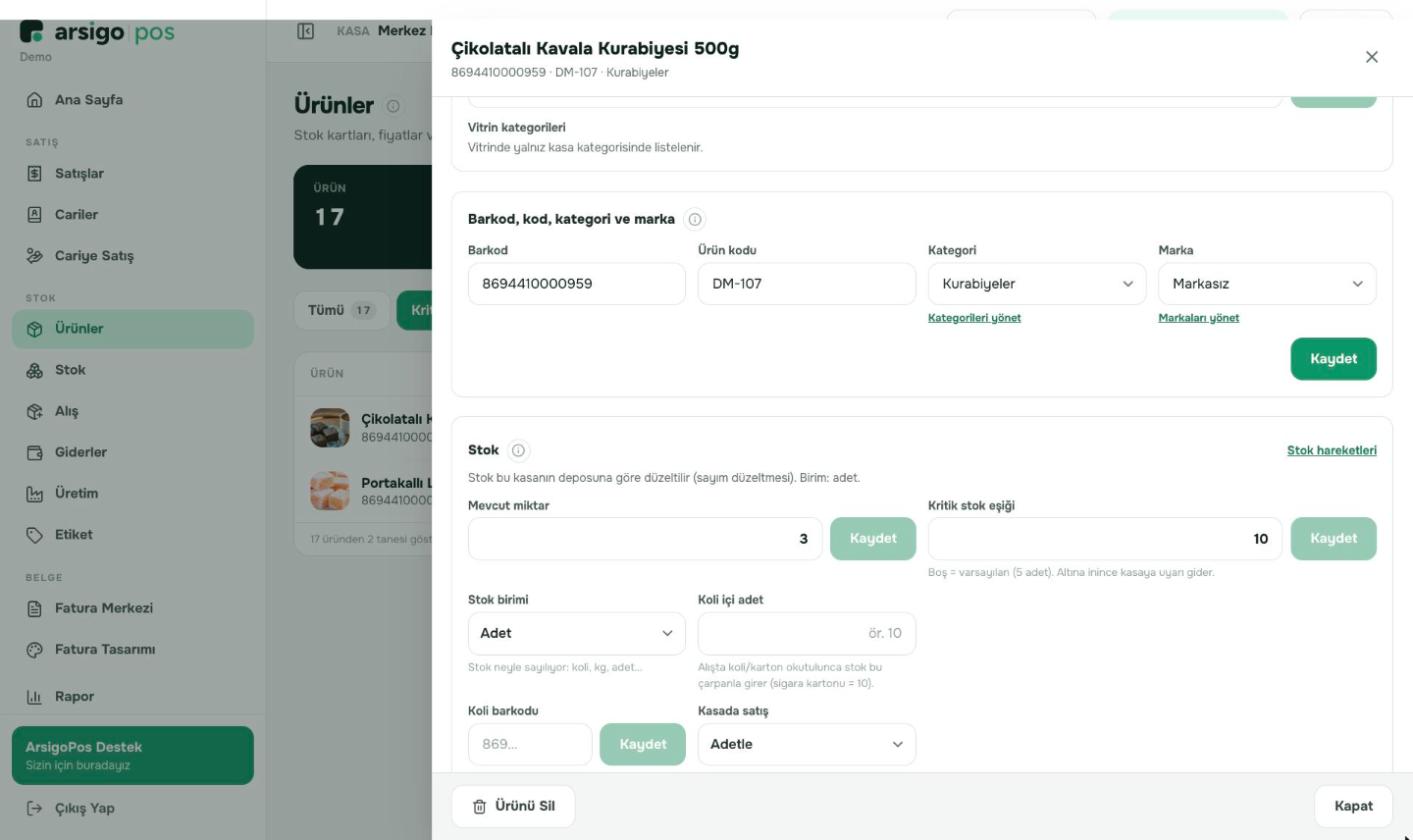Click Kaydet beside Koli barkodu field
The width and height of the screenshot is (1413, 840).
643,744
